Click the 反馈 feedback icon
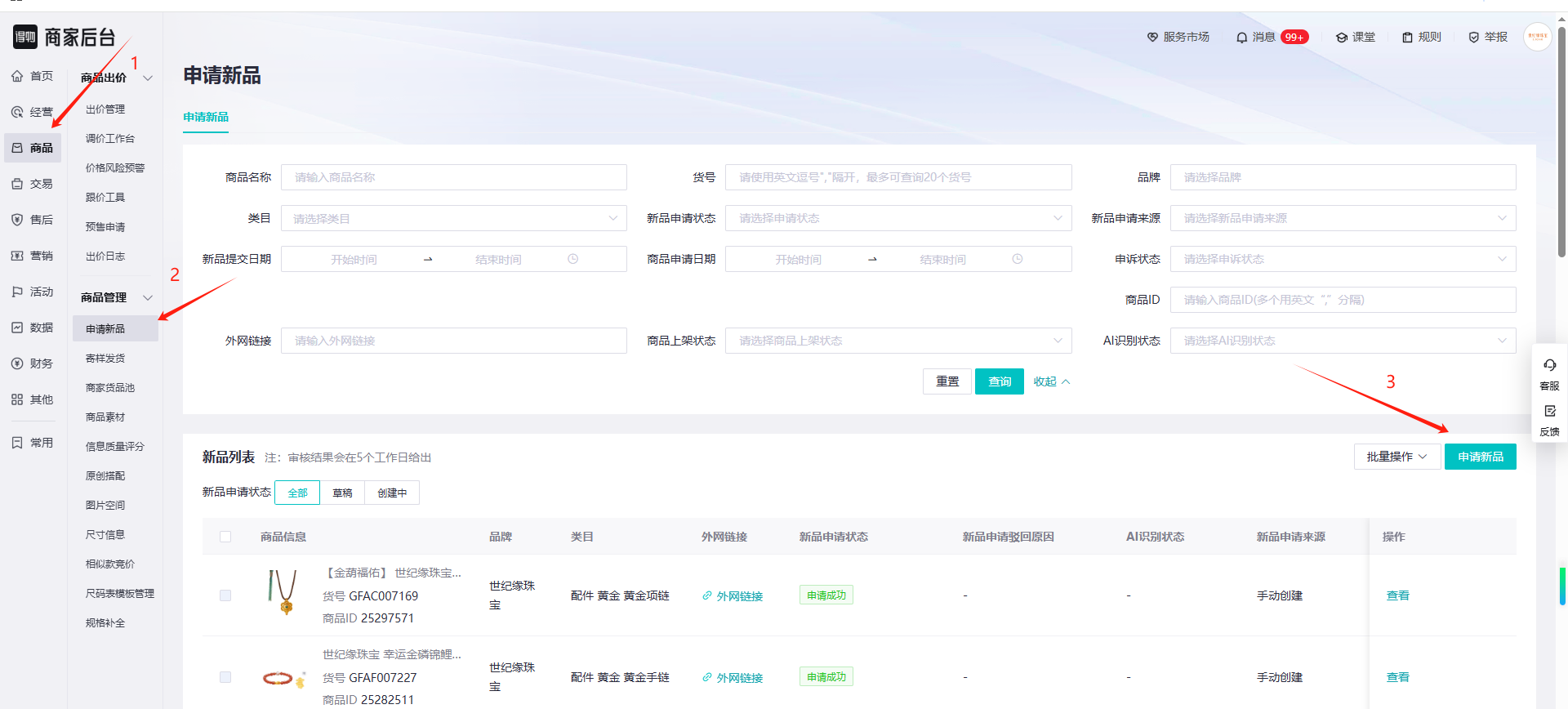This screenshot has width=1568, height=709. coord(1549,412)
